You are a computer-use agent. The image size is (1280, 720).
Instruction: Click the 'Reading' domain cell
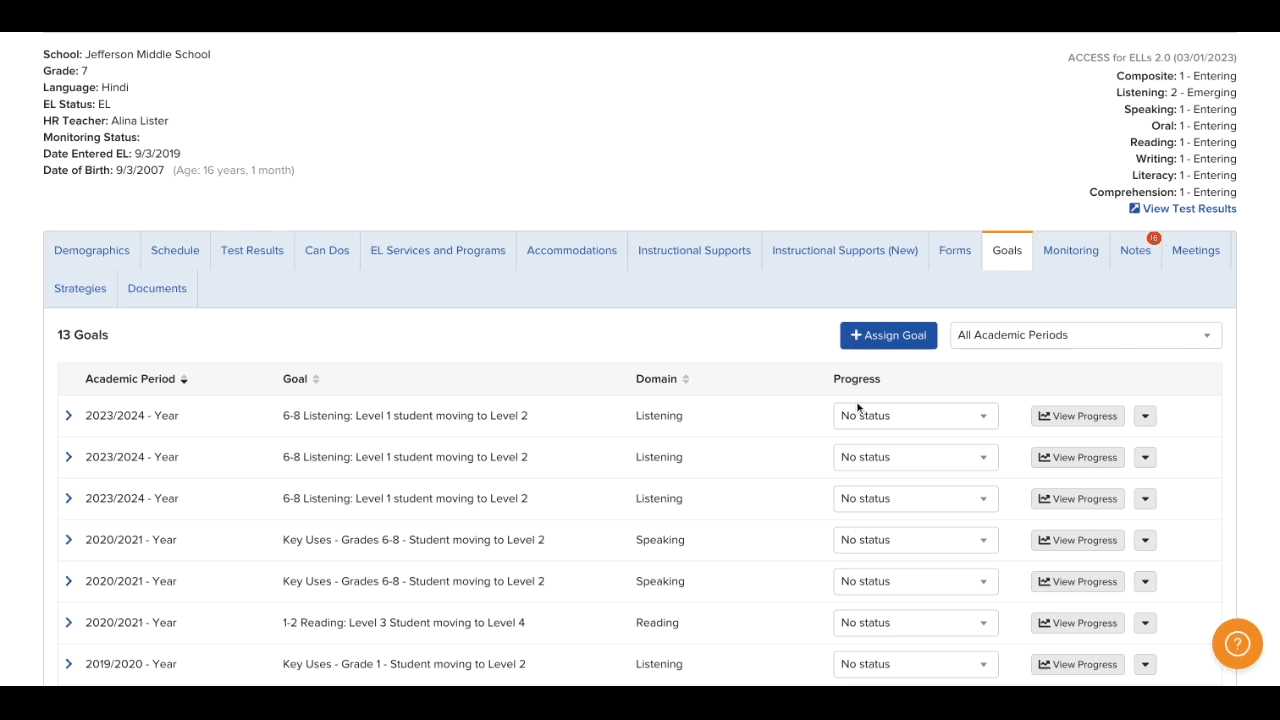coord(657,622)
